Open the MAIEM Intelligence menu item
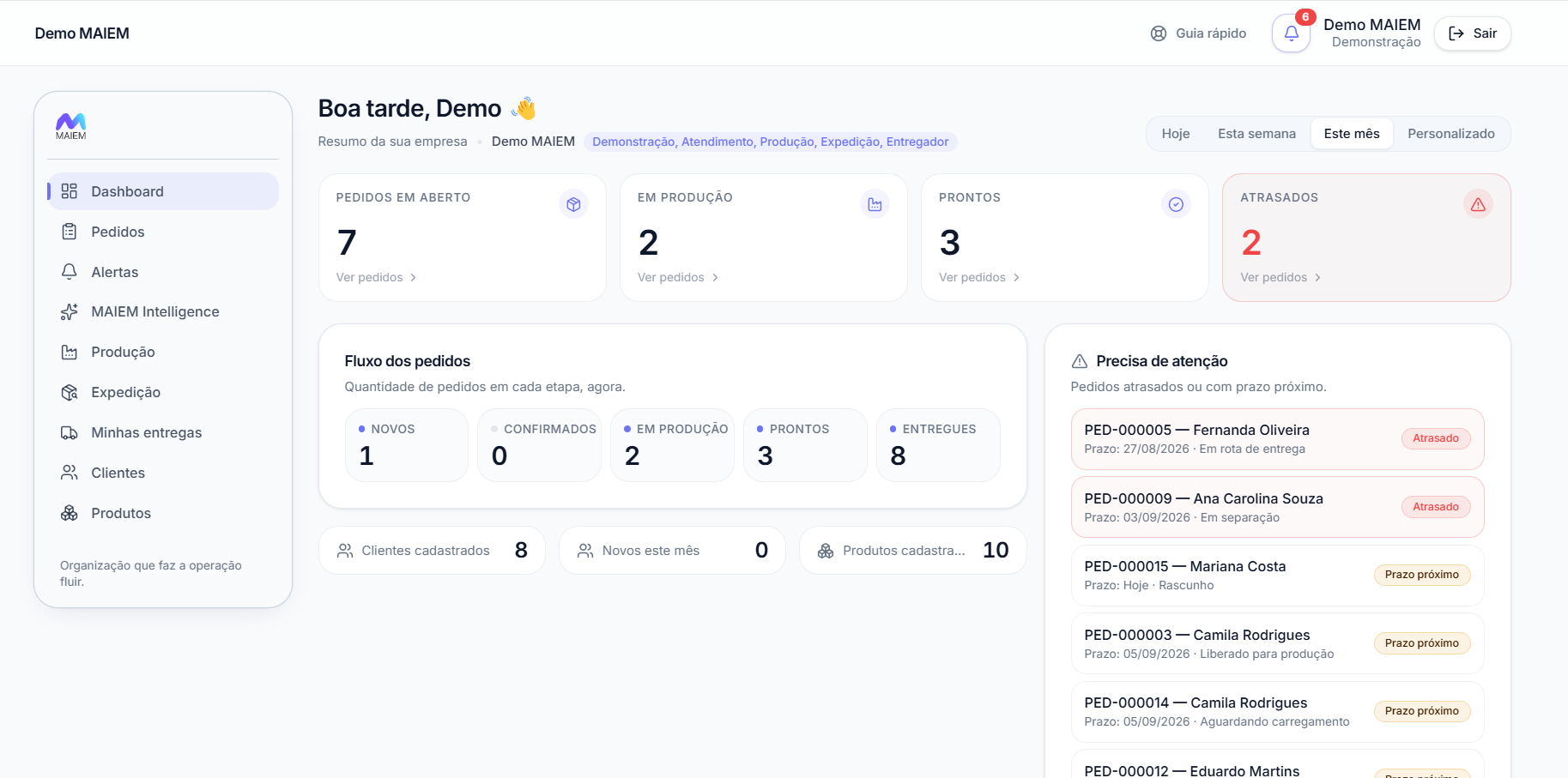This screenshot has height=778, width=1568. (x=163, y=312)
